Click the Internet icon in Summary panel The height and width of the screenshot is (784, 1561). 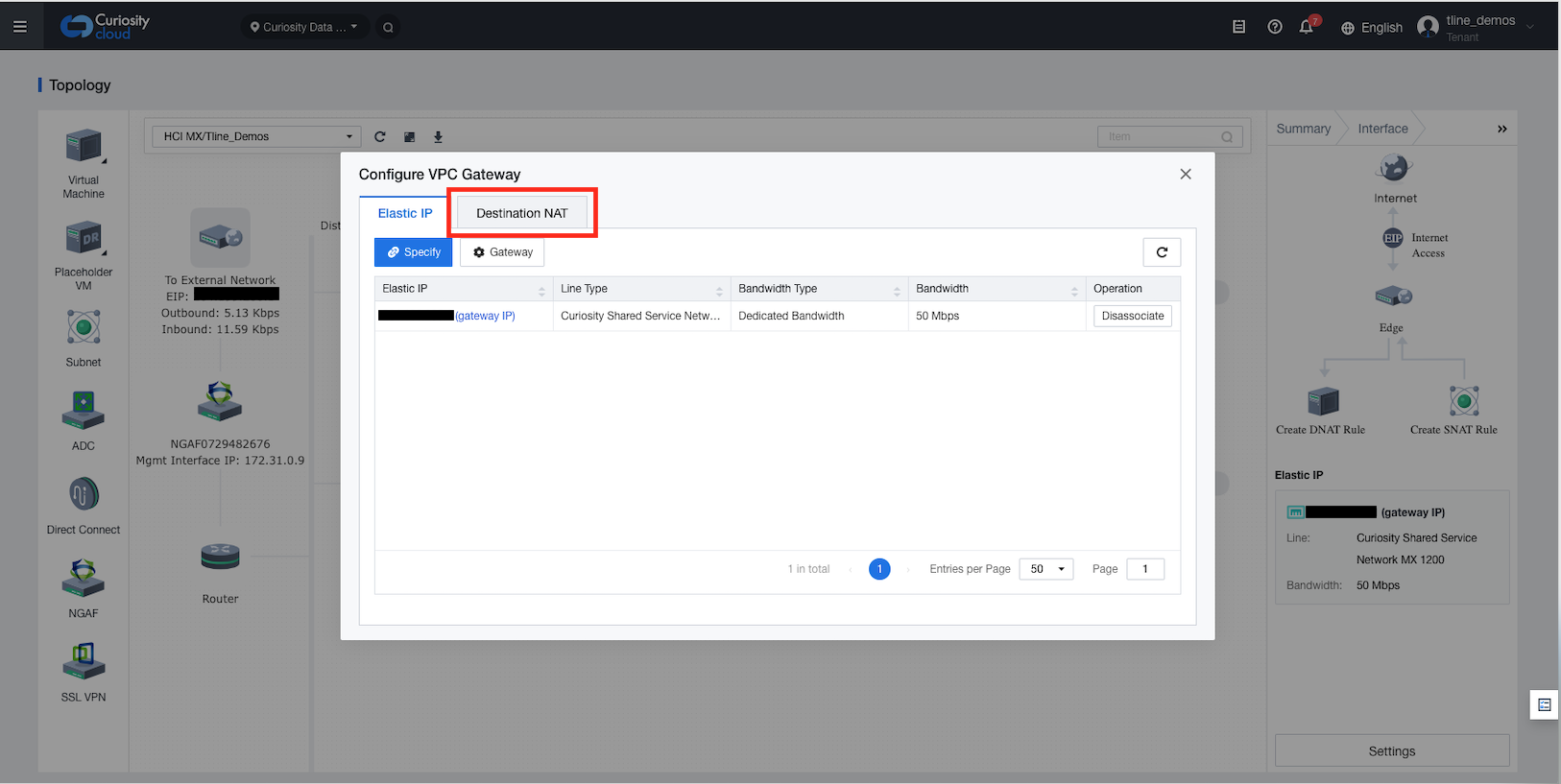(x=1394, y=168)
